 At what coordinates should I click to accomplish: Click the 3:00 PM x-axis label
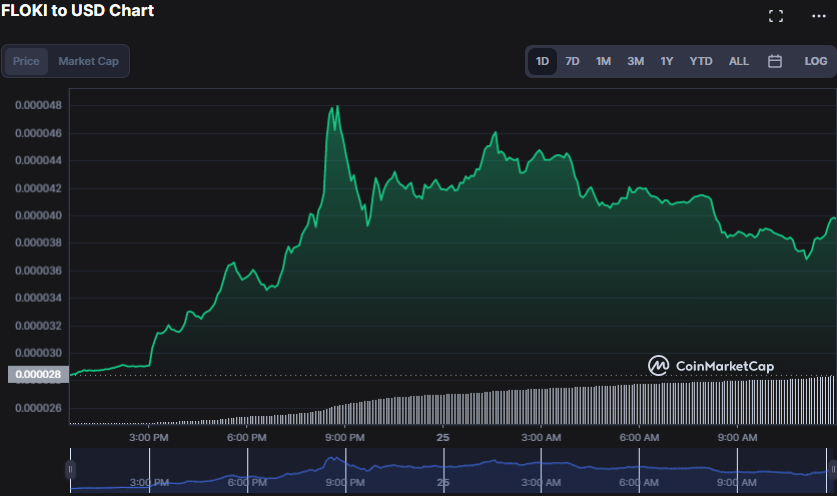[148, 437]
